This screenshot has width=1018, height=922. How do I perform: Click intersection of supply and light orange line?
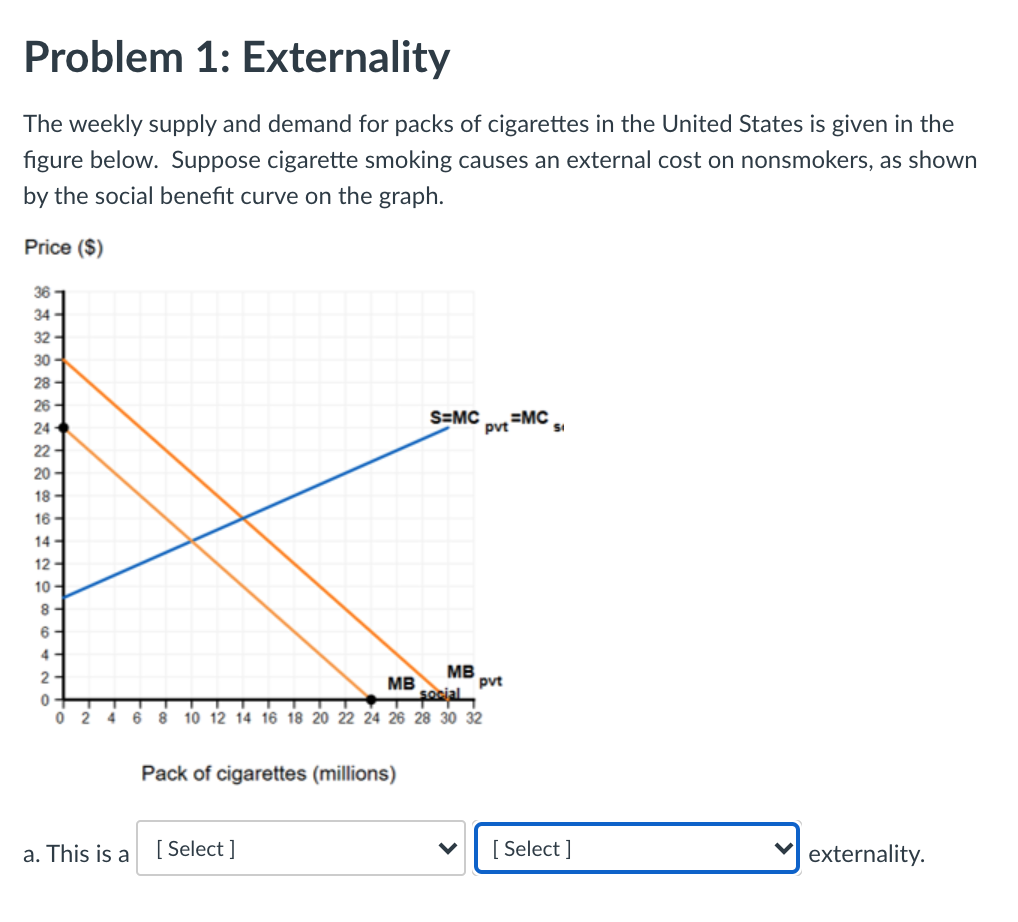[x=191, y=541]
